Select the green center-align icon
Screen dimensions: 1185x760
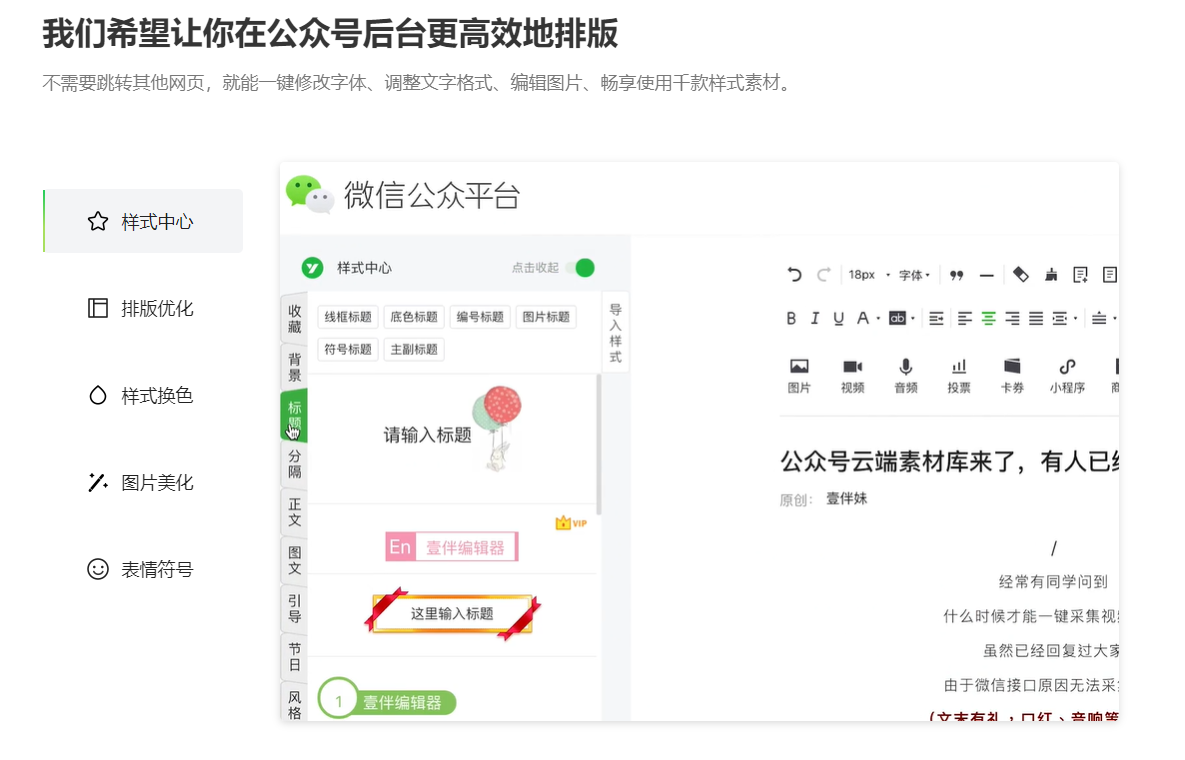pos(989,319)
